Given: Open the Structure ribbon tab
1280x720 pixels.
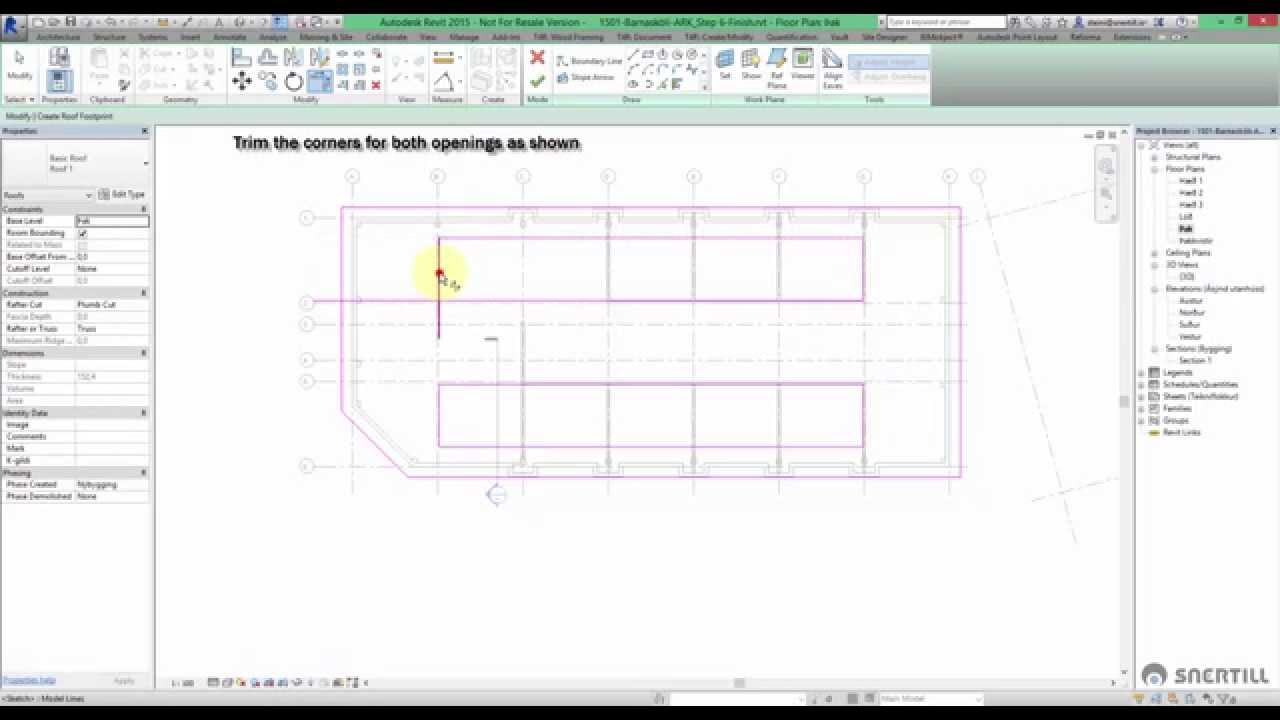Looking at the screenshot, I should 109,37.
